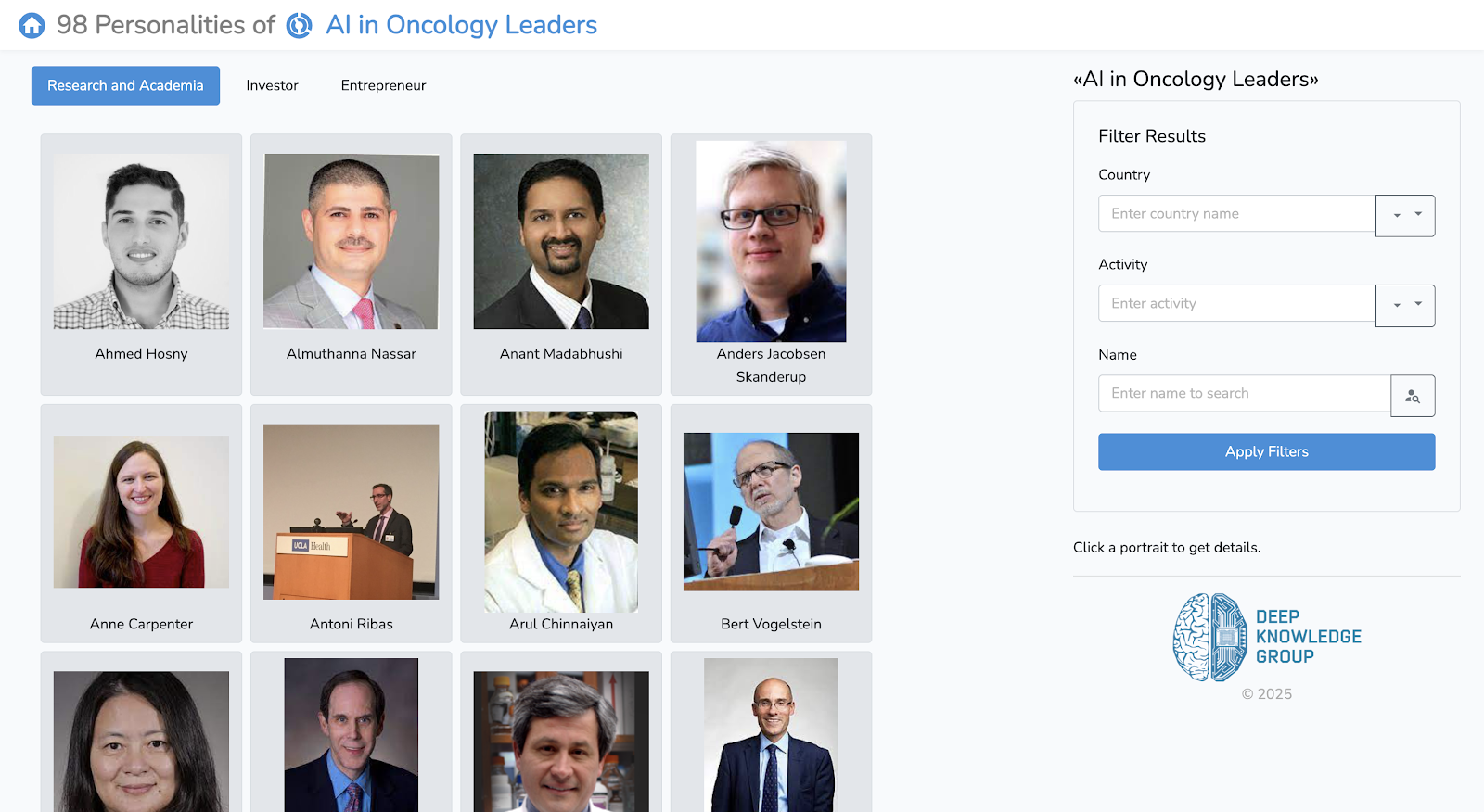
Task: Follow the AI in Oncology Leaders title link
Action: coord(461,25)
